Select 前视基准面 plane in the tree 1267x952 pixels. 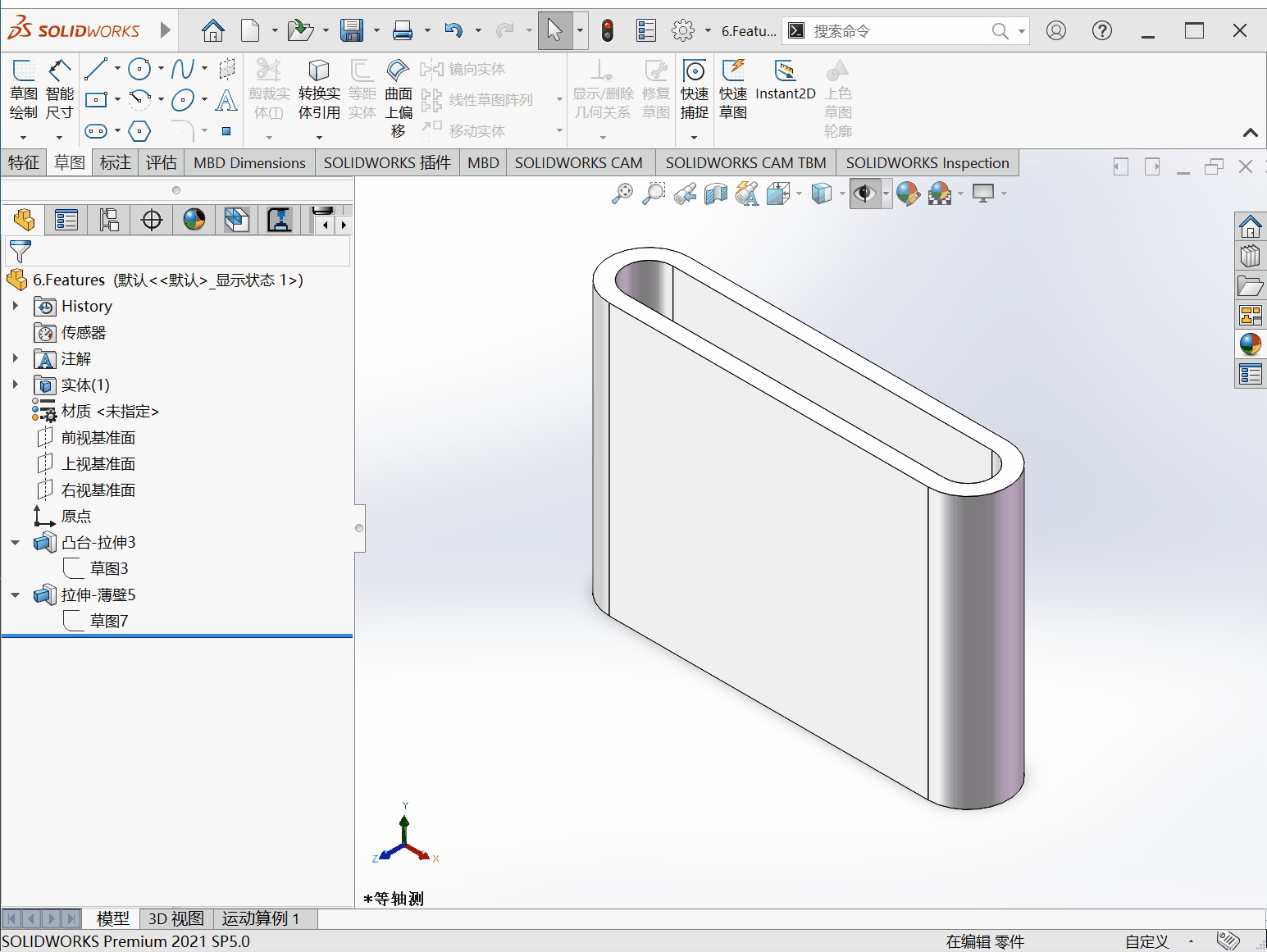coord(98,437)
